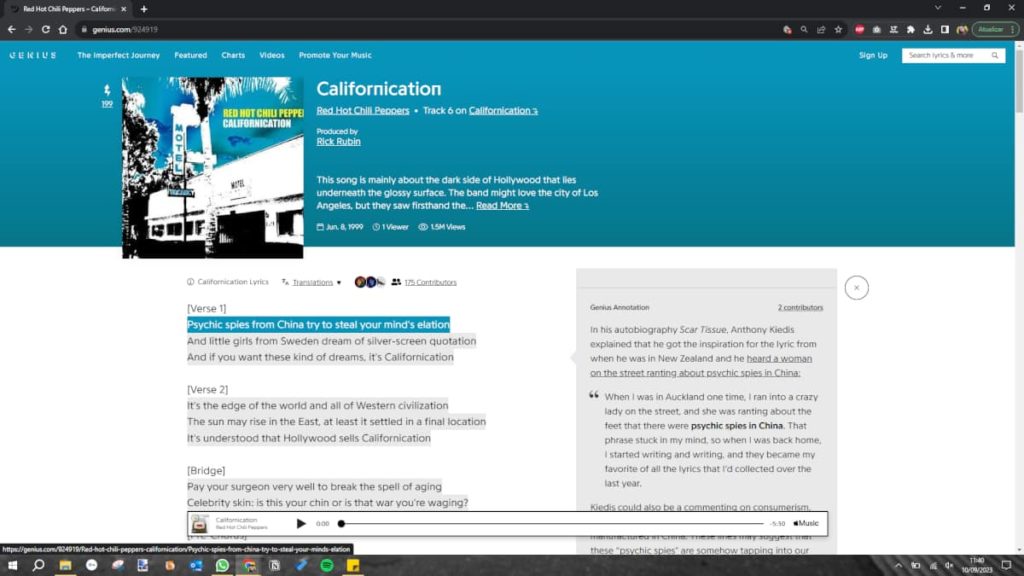Image resolution: width=1024 pixels, height=576 pixels.
Task: Click the zoom magnifier in the address bar
Action: click(804, 29)
